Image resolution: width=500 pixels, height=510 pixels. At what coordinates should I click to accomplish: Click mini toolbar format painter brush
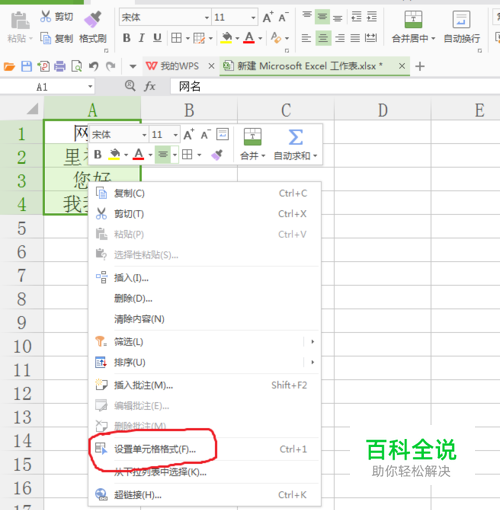(217, 155)
